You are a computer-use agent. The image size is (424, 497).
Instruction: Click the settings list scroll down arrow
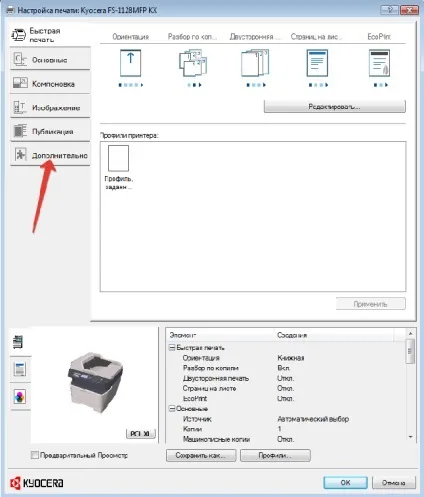[x=410, y=437]
